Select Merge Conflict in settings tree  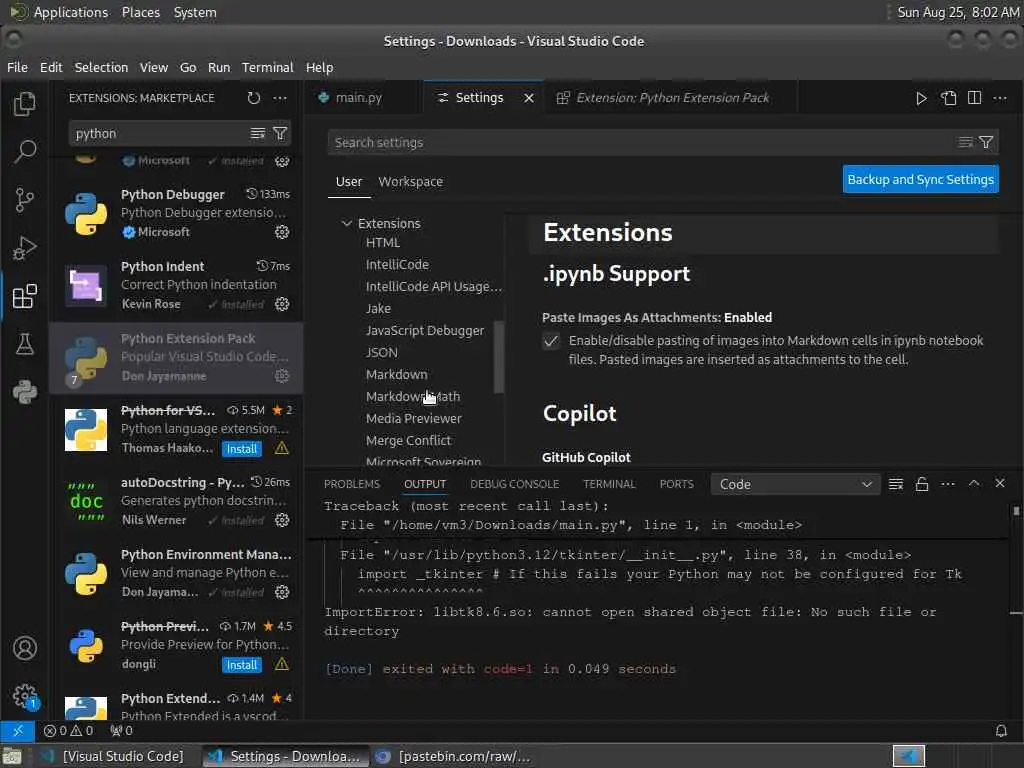408,441
